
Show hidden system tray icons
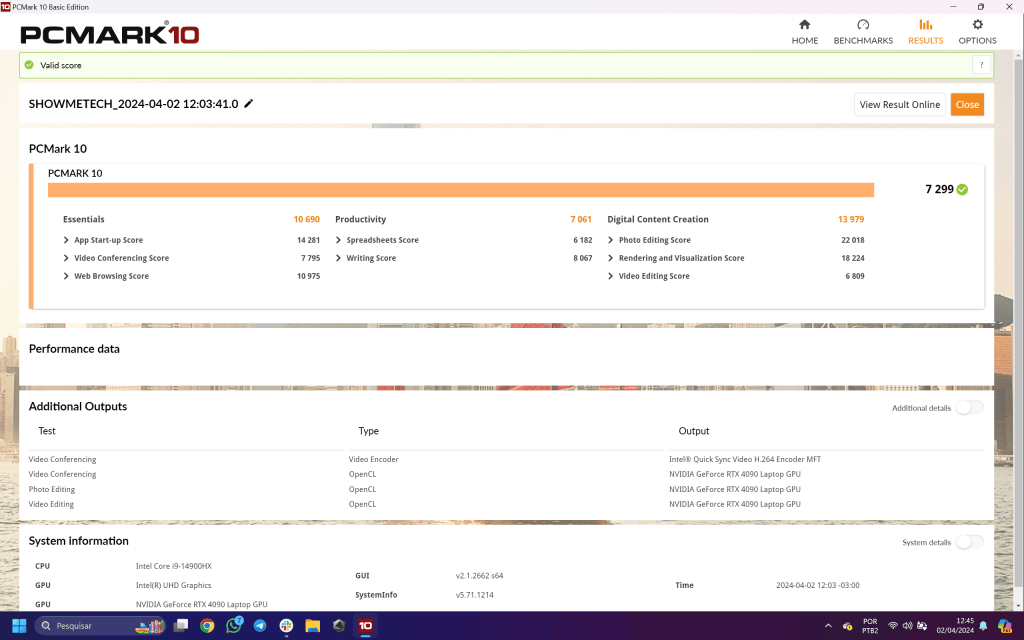coord(828,626)
